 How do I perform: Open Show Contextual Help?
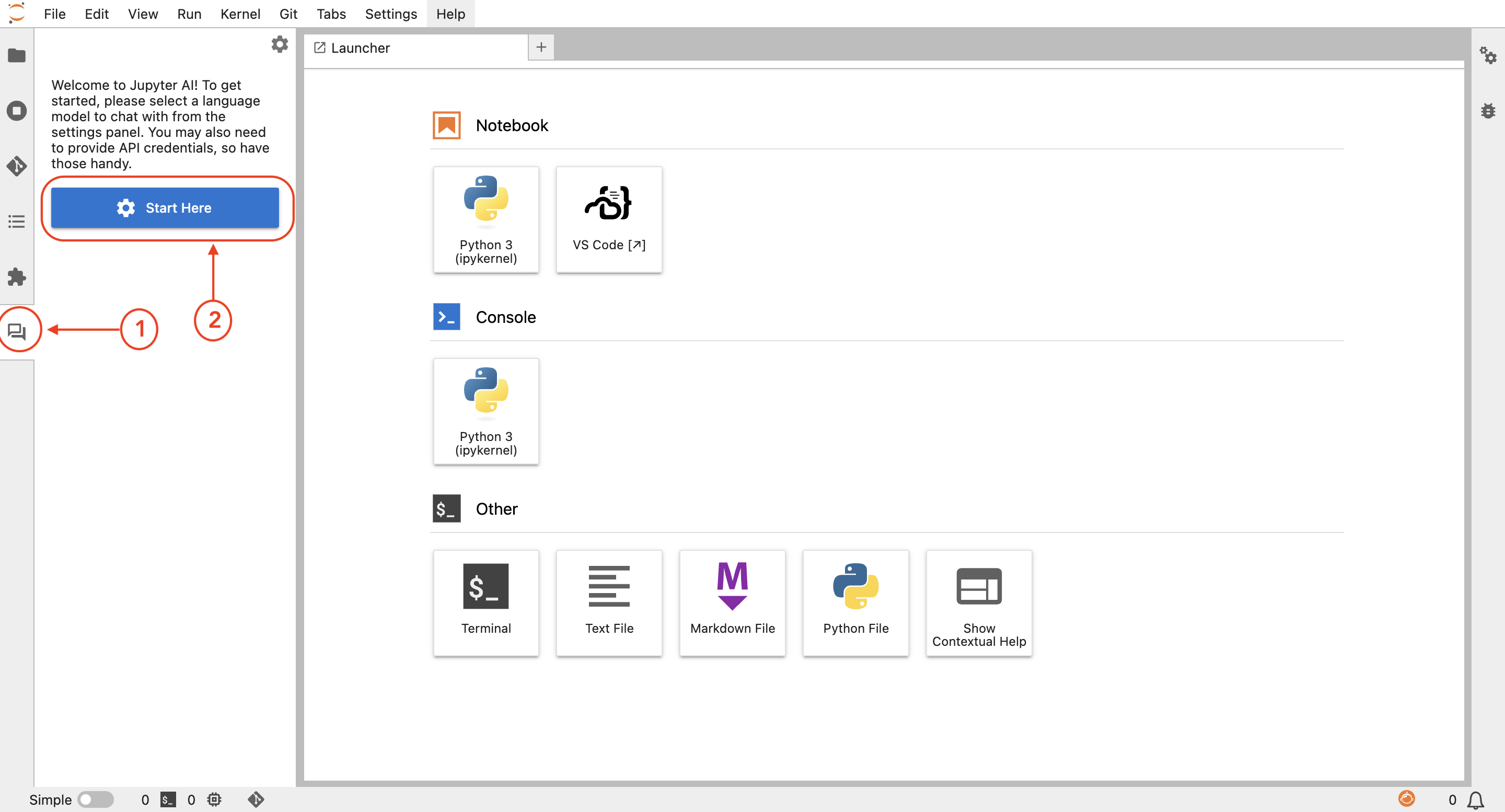[x=979, y=603]
